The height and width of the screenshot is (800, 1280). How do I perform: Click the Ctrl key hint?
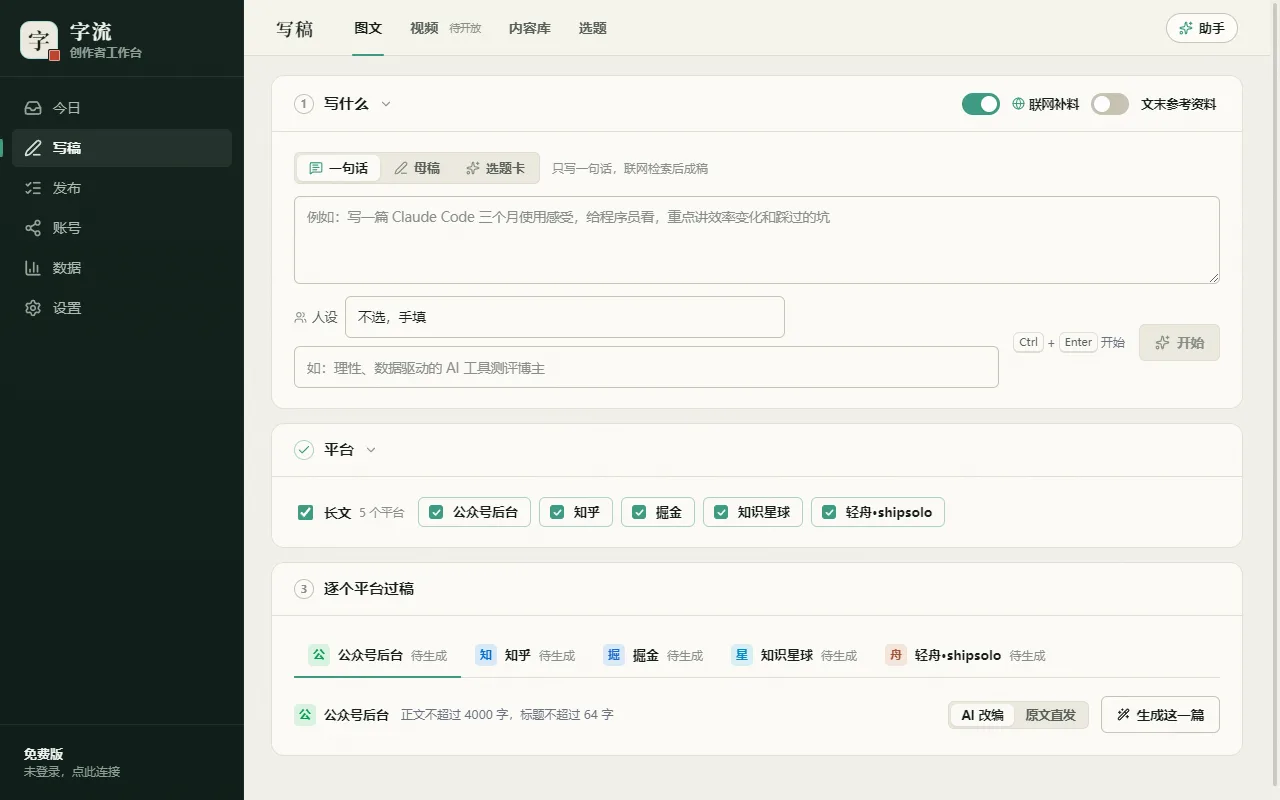1029,342
